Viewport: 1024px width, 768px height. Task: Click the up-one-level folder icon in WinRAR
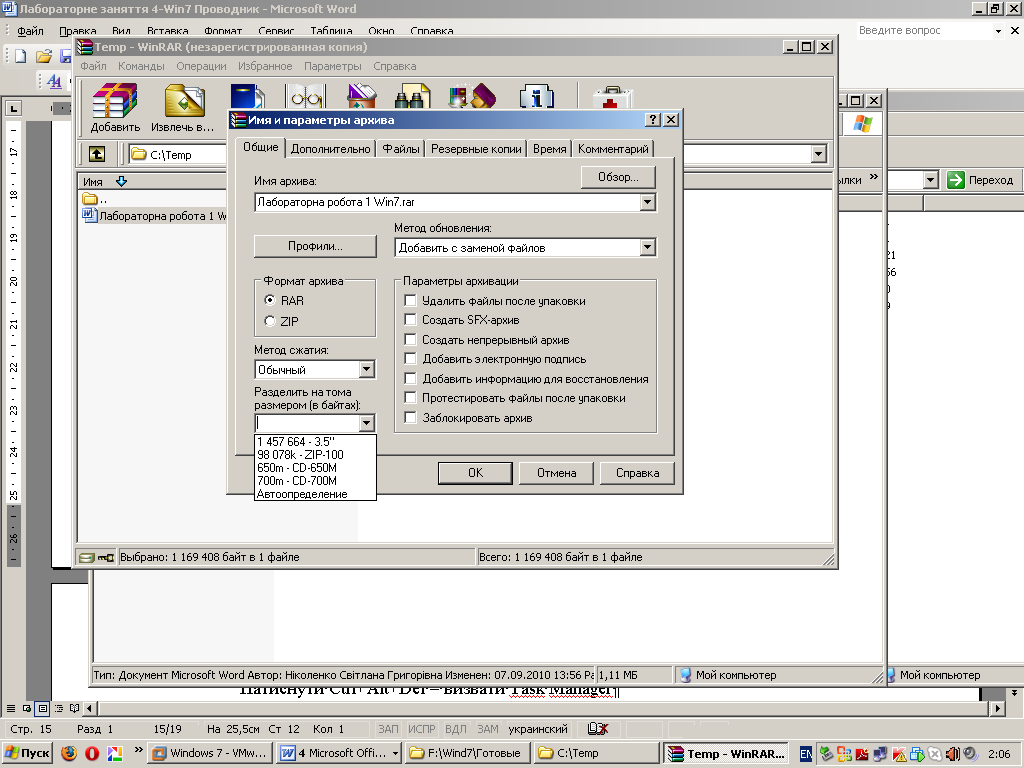click(97, 154)
